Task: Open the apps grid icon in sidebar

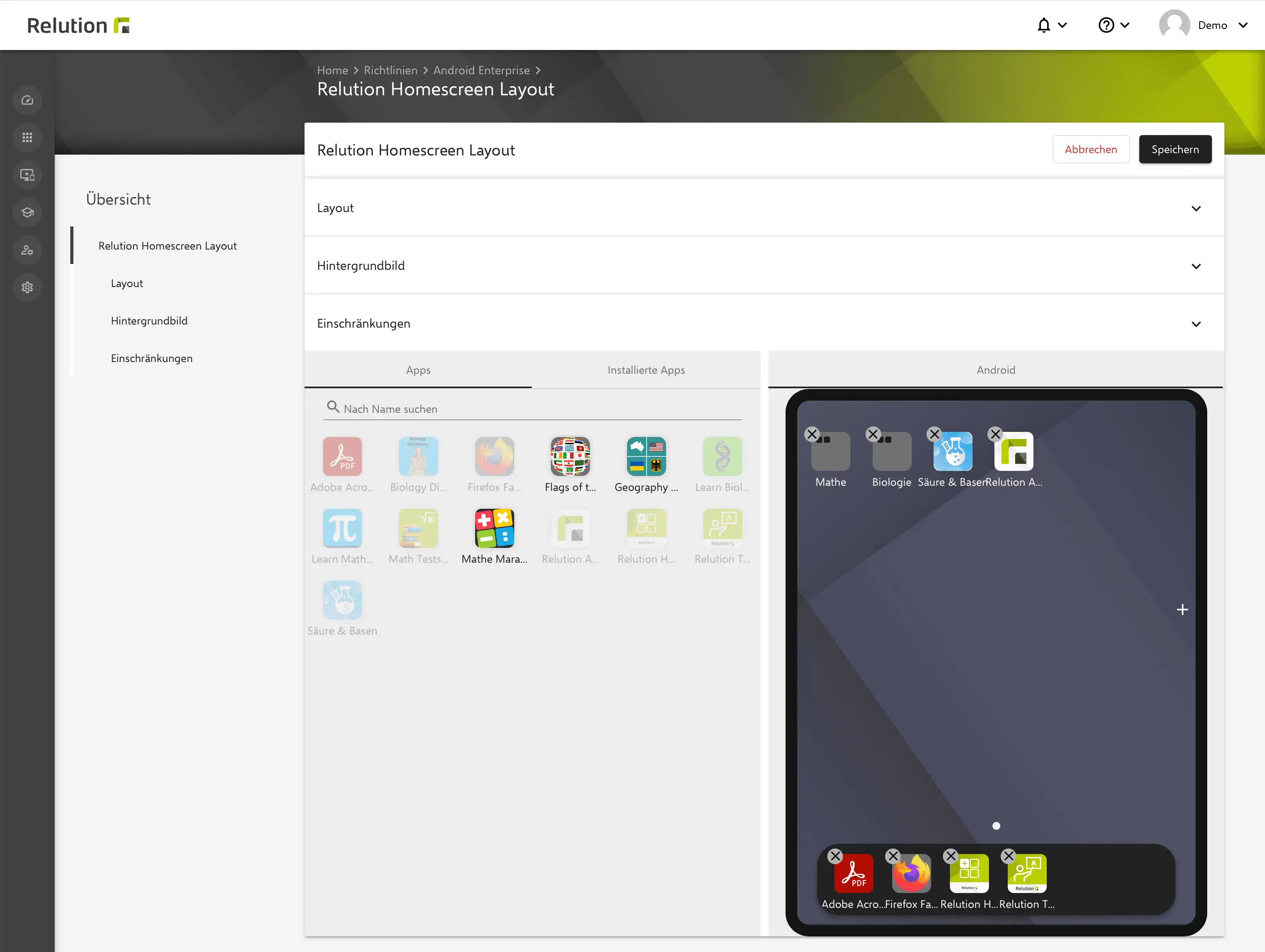Action: click(27, 138)
